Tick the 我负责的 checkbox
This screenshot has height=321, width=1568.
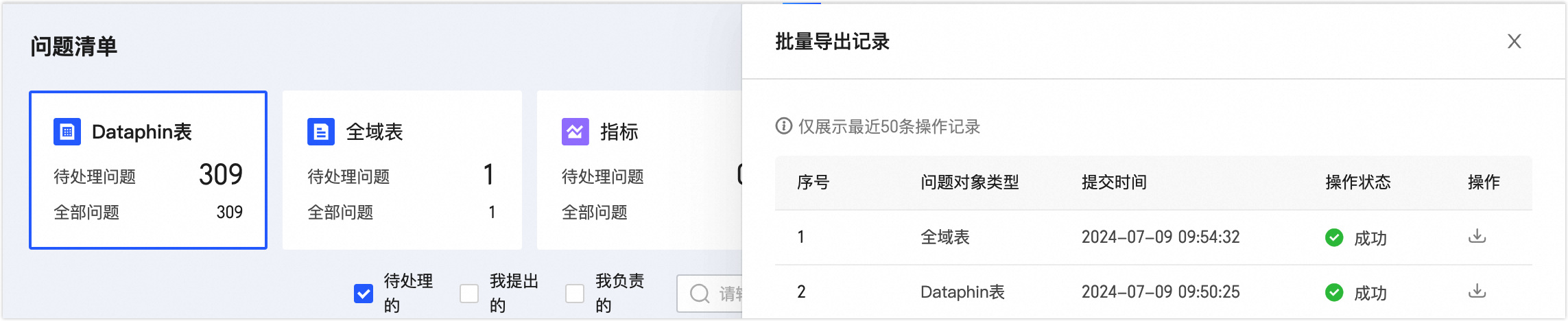pyautogui.click(x=575, y=294)
